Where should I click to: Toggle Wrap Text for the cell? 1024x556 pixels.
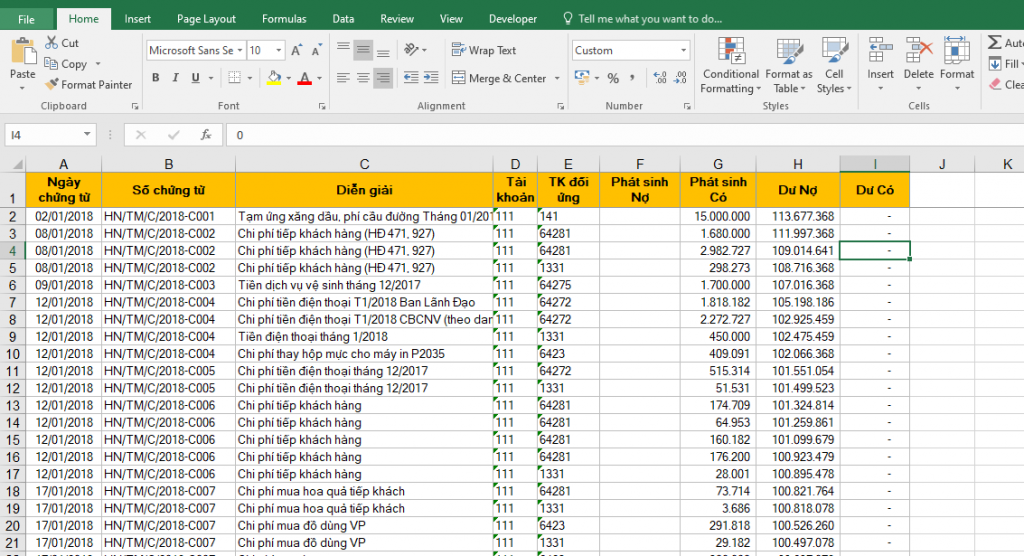tap(484, 50)
